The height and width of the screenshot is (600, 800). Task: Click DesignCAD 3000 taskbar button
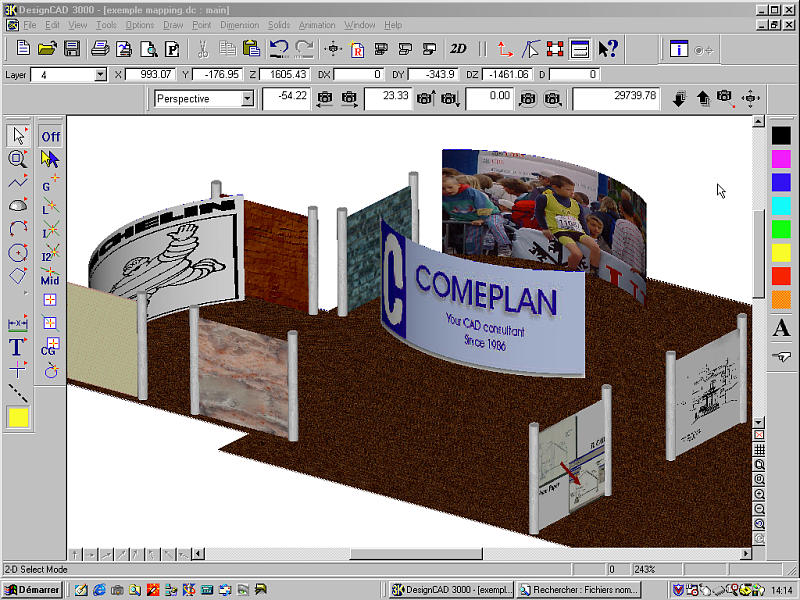click(x=451, y=590)
